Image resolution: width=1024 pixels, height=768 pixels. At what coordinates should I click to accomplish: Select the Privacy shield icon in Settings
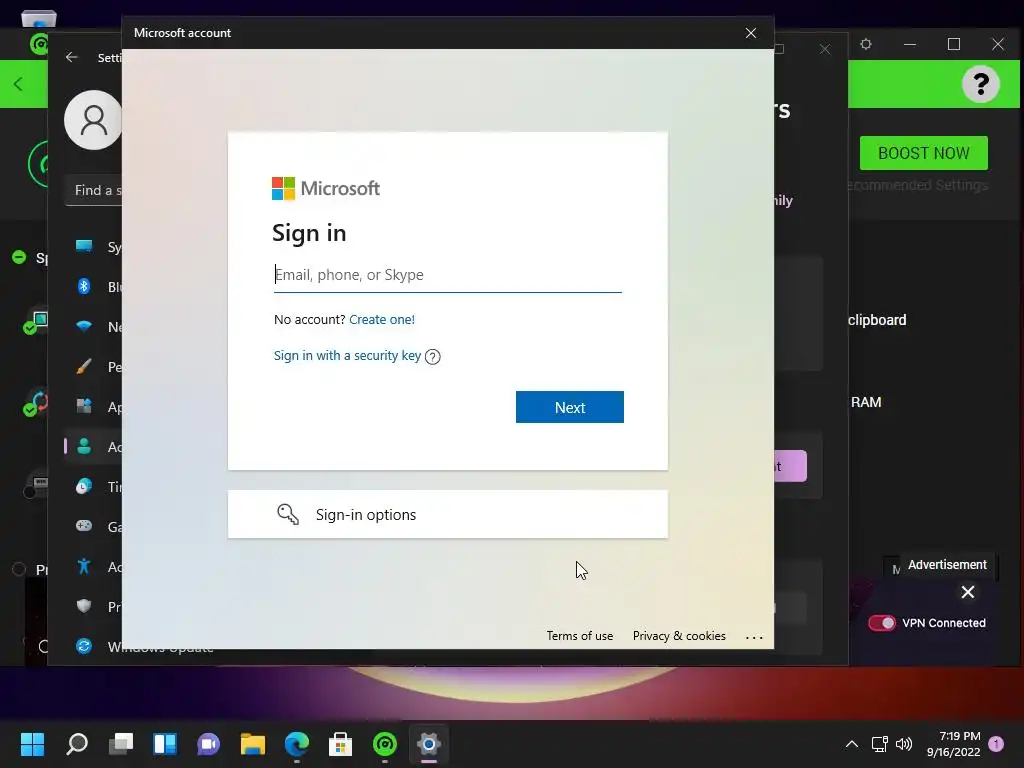84,606
